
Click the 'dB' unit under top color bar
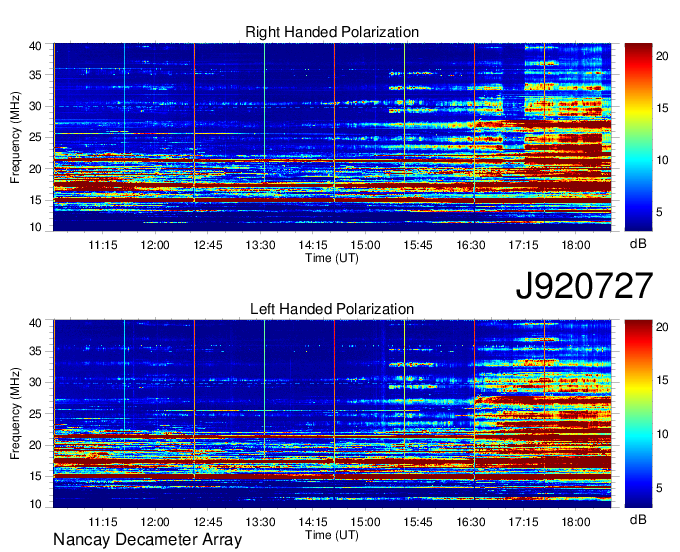click(638, 244)
